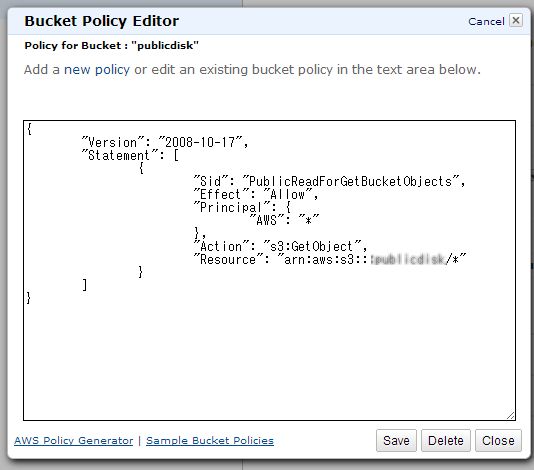This screenshot has width=534, height=470.
Task: Click the empty space below the policy JSON
Action: [269, 358]
